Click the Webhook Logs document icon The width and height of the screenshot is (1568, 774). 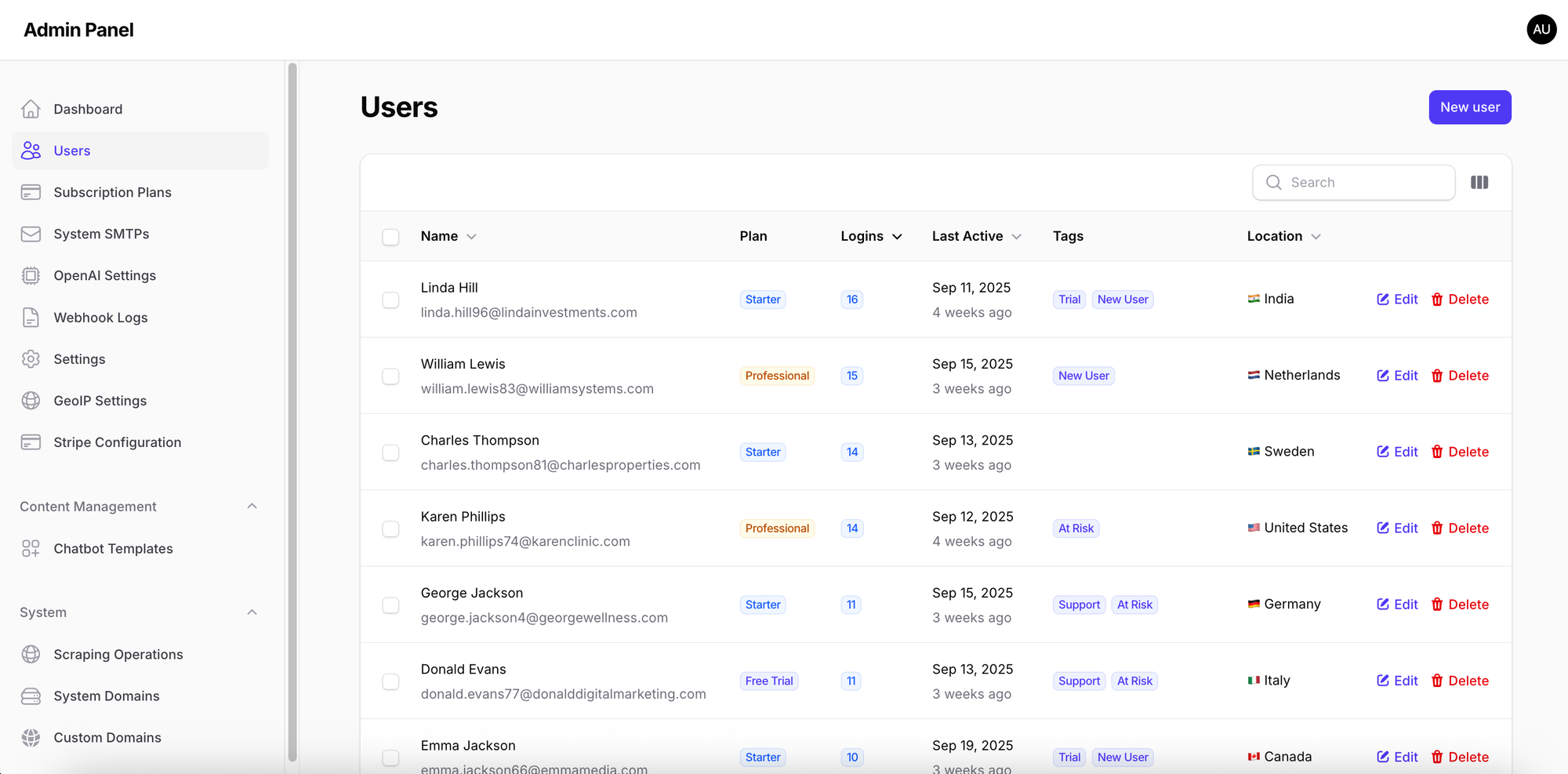point(31,318)
